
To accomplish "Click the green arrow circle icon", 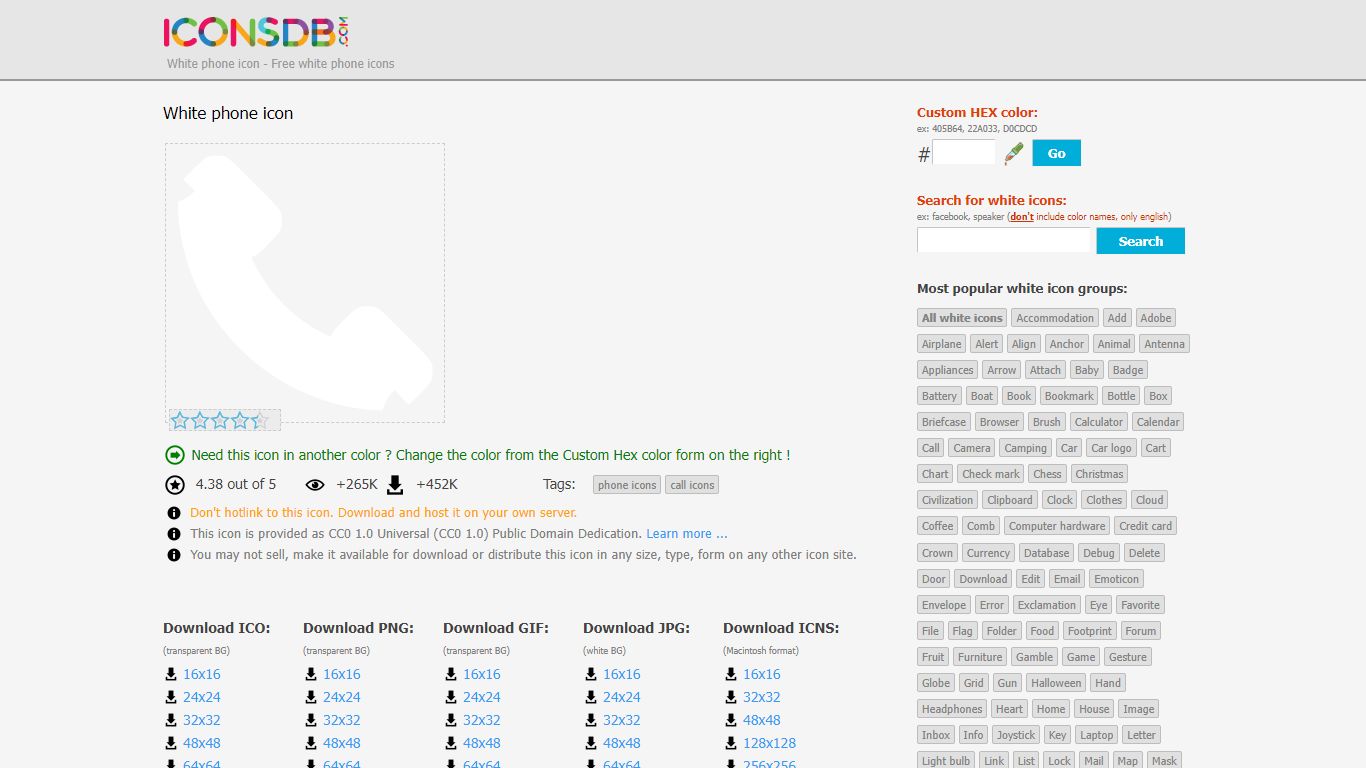I will point(175,455).
